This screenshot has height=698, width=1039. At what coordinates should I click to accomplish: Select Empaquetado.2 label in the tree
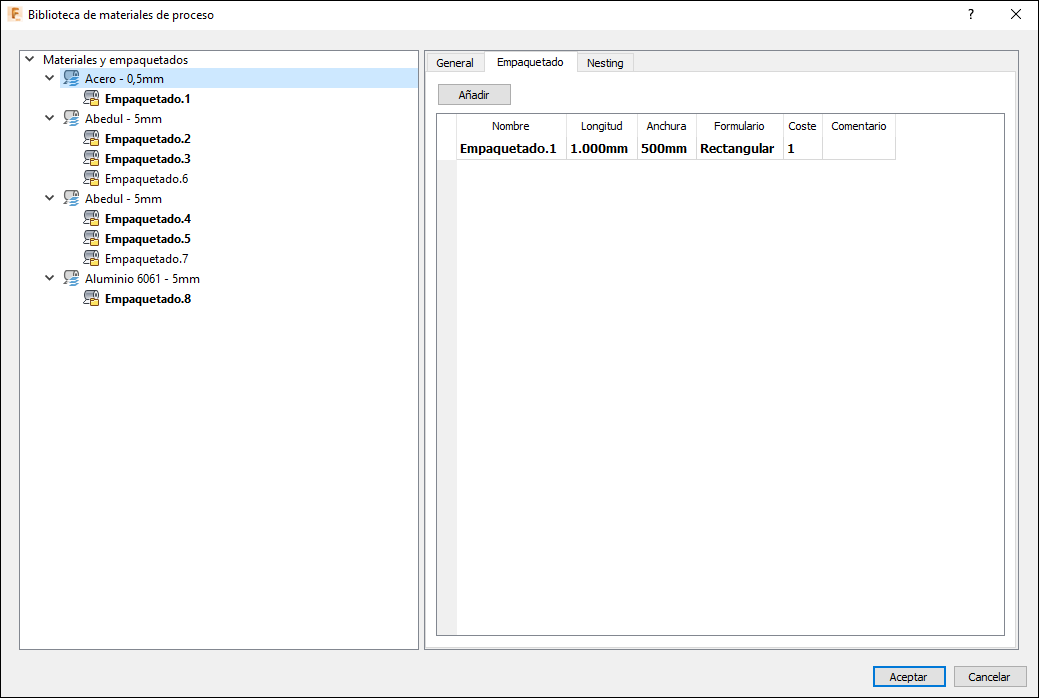(x=148, y=139)
